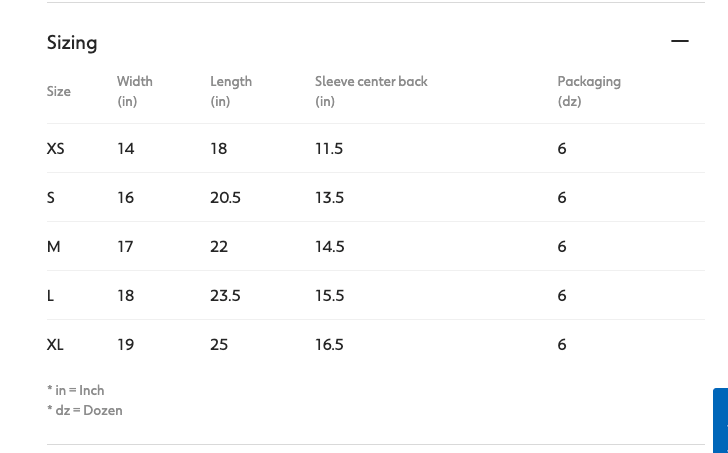
Task: Click the 20.5 length value
Action: click(225, 197)
